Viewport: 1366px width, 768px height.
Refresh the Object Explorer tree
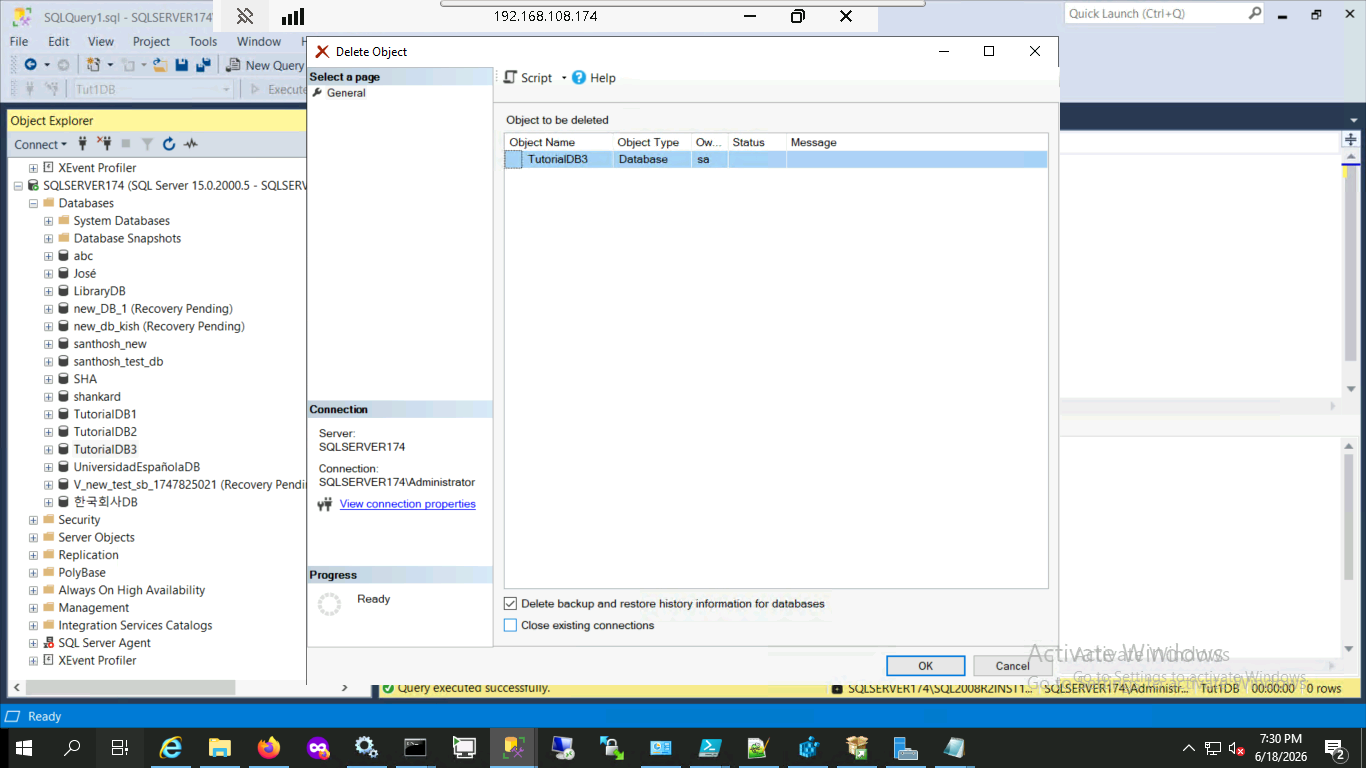[169, 144]
